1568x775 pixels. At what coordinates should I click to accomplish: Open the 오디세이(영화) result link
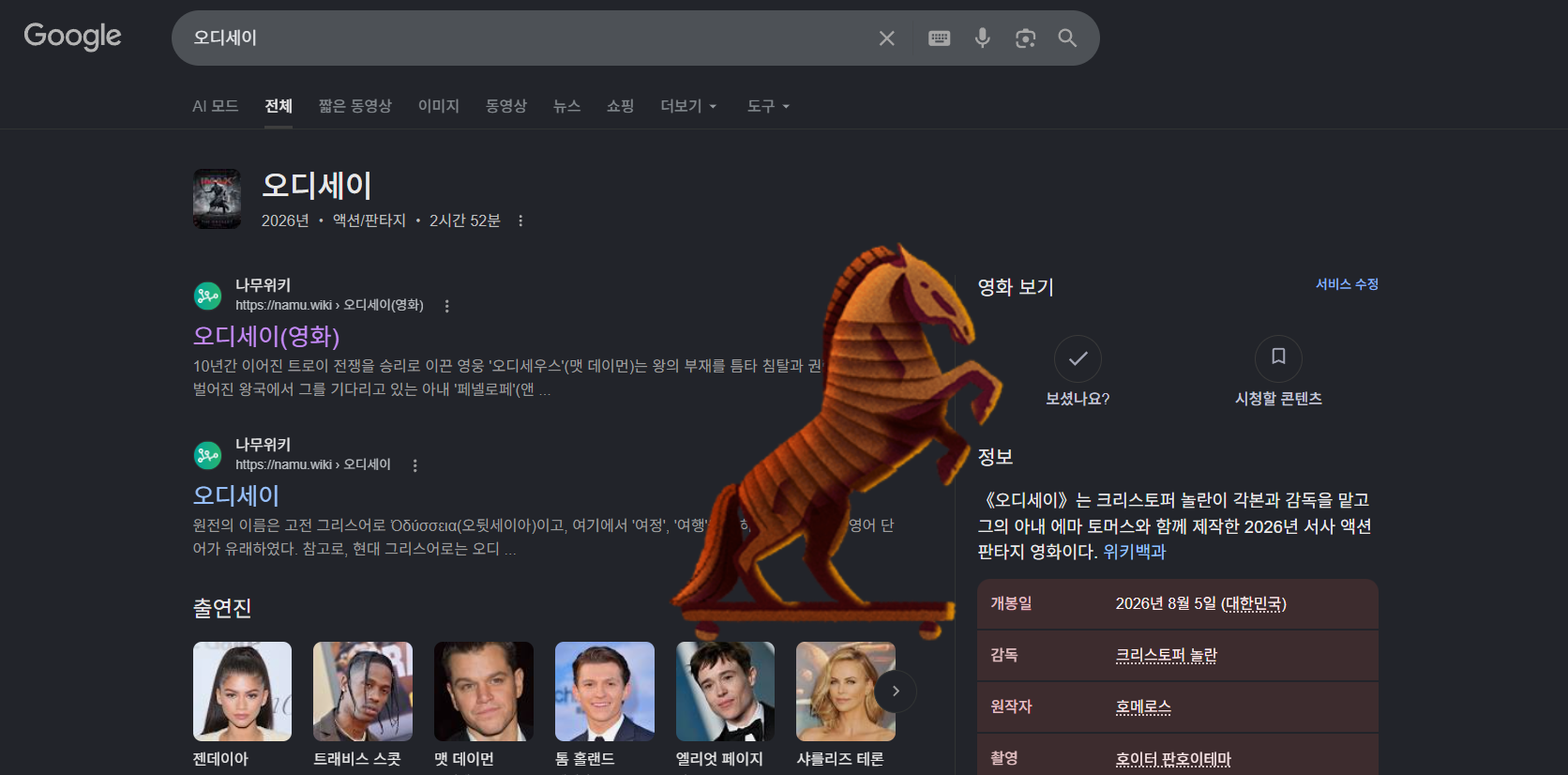(x=266, y=336)
